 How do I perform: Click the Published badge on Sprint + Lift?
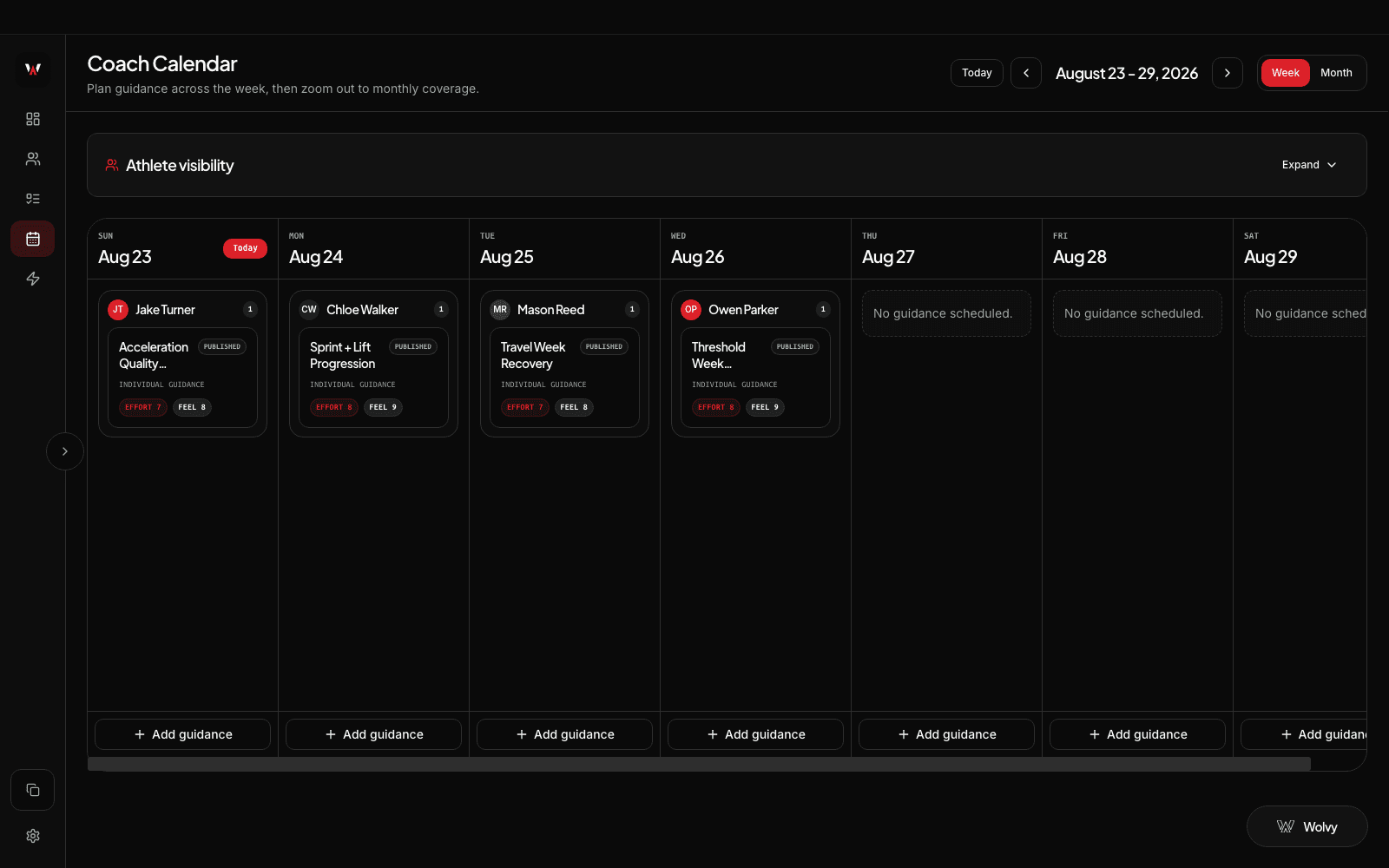(413, 347)
